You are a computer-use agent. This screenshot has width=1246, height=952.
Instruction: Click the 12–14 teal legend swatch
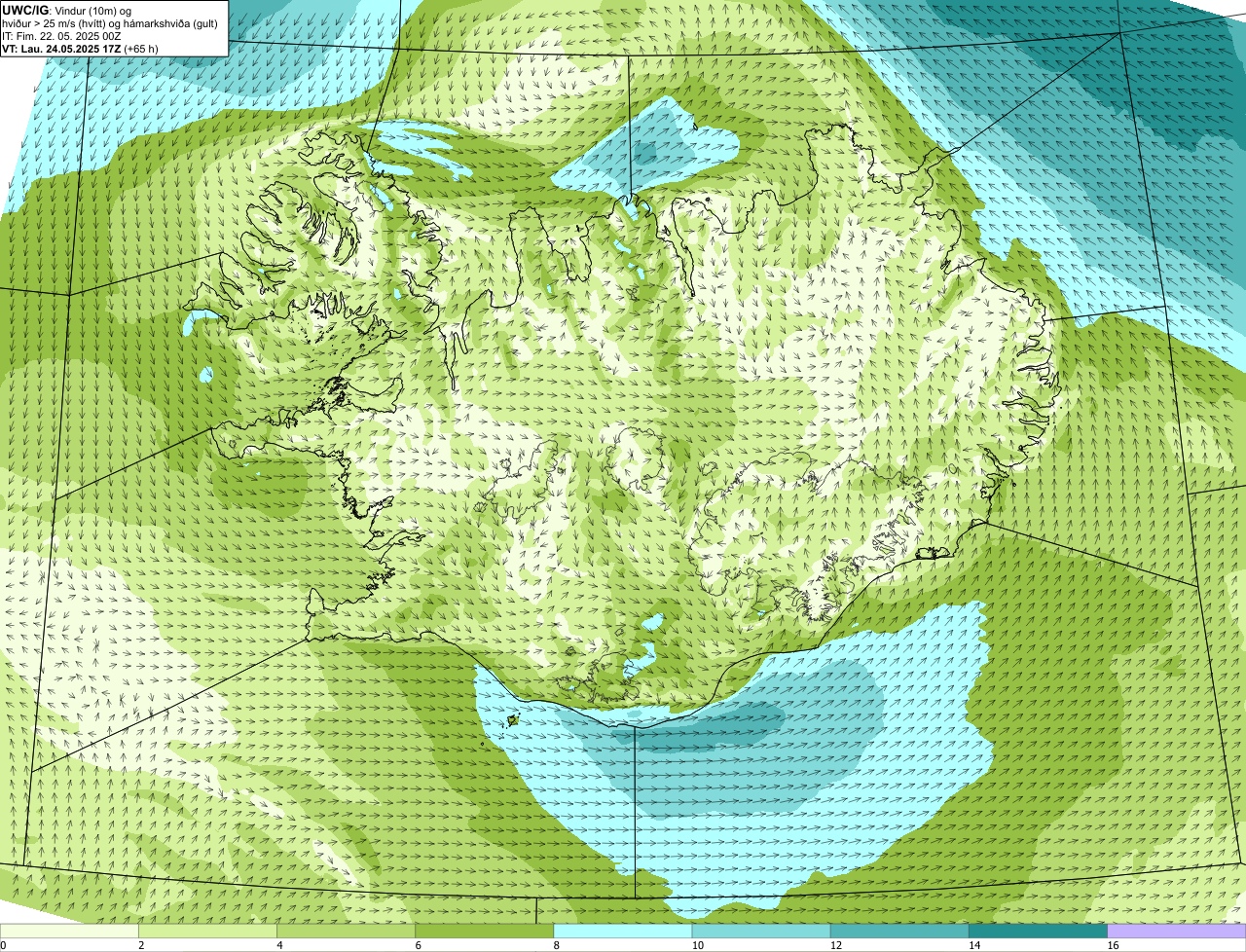click(x=899, y=931)
